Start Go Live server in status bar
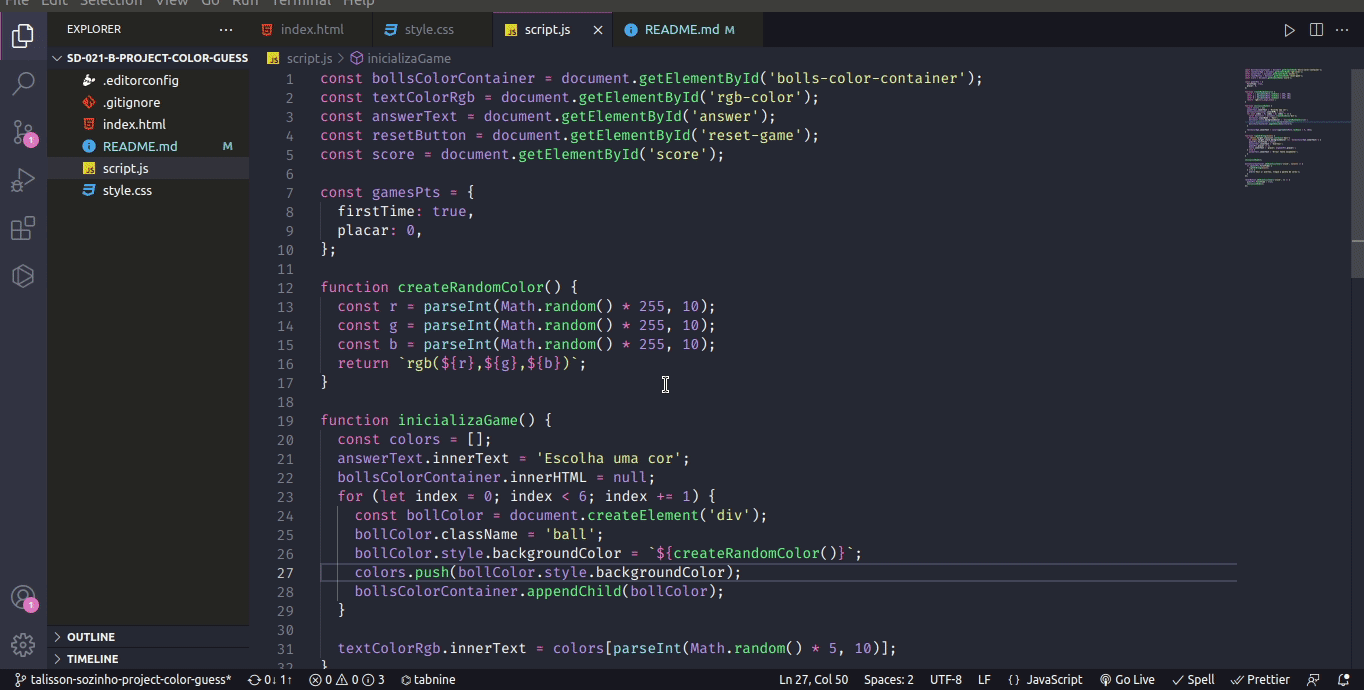 click(1127, 679)
